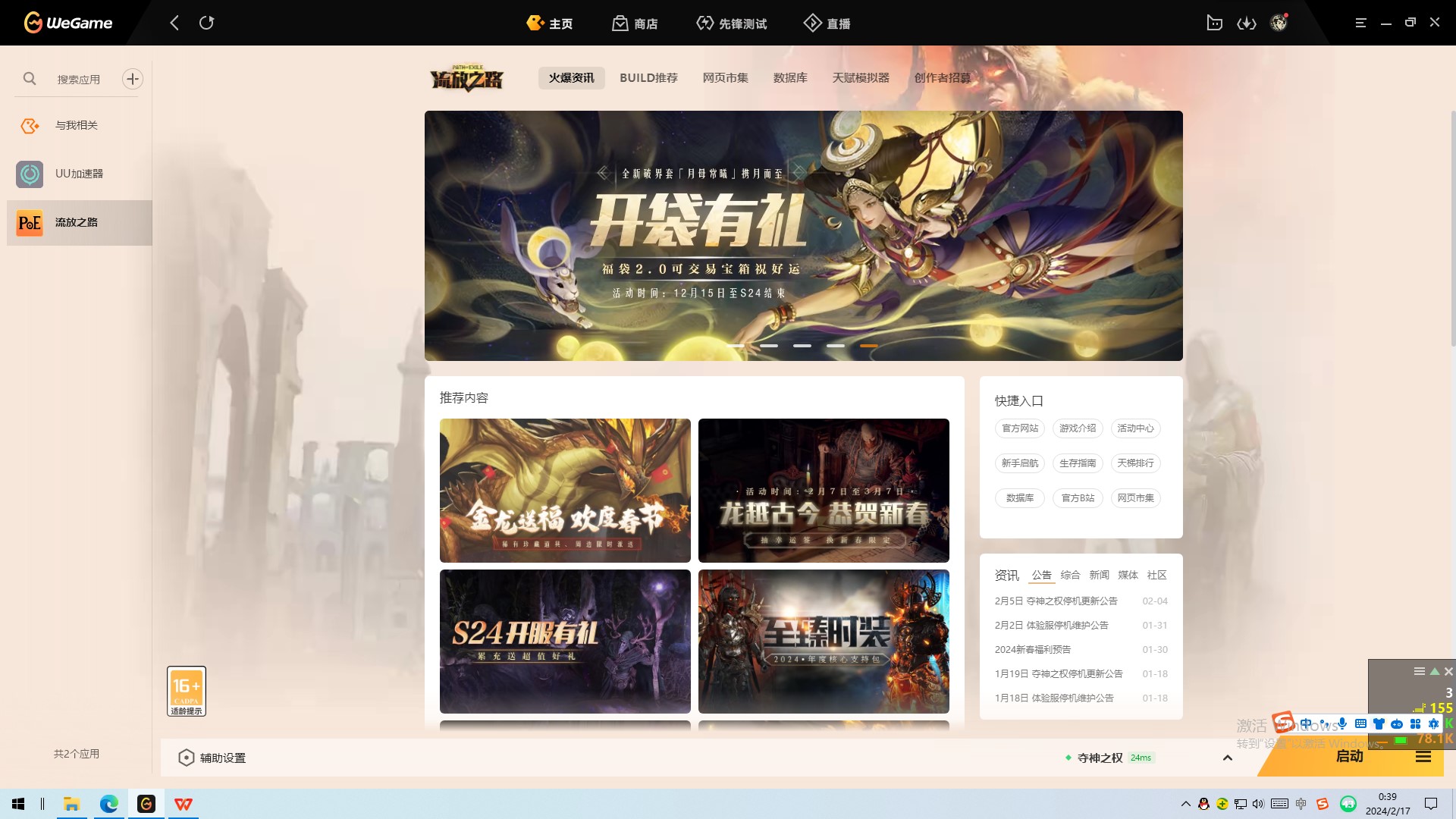This screenshot has height=819, width=1456.
Task: Select the 综合 news tab
Action: point(1070,576)
